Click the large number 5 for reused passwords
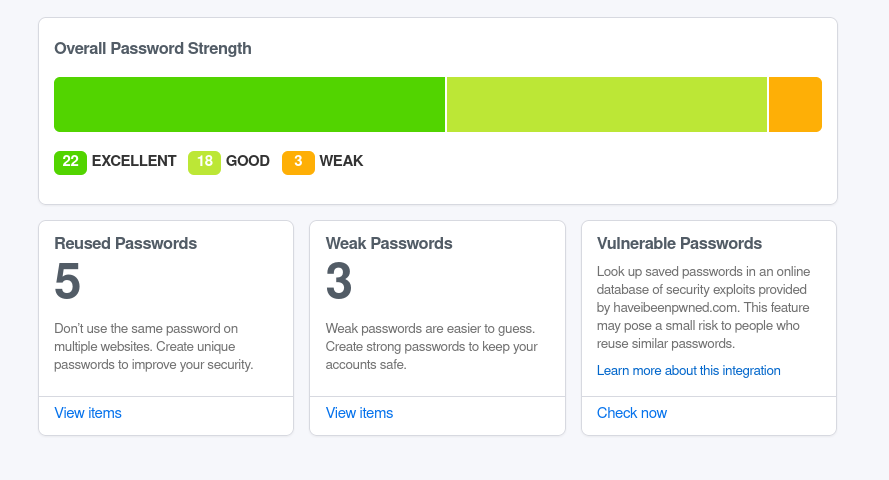The width and height of the screenshot is (889, 480). click(x=67, y=283)
